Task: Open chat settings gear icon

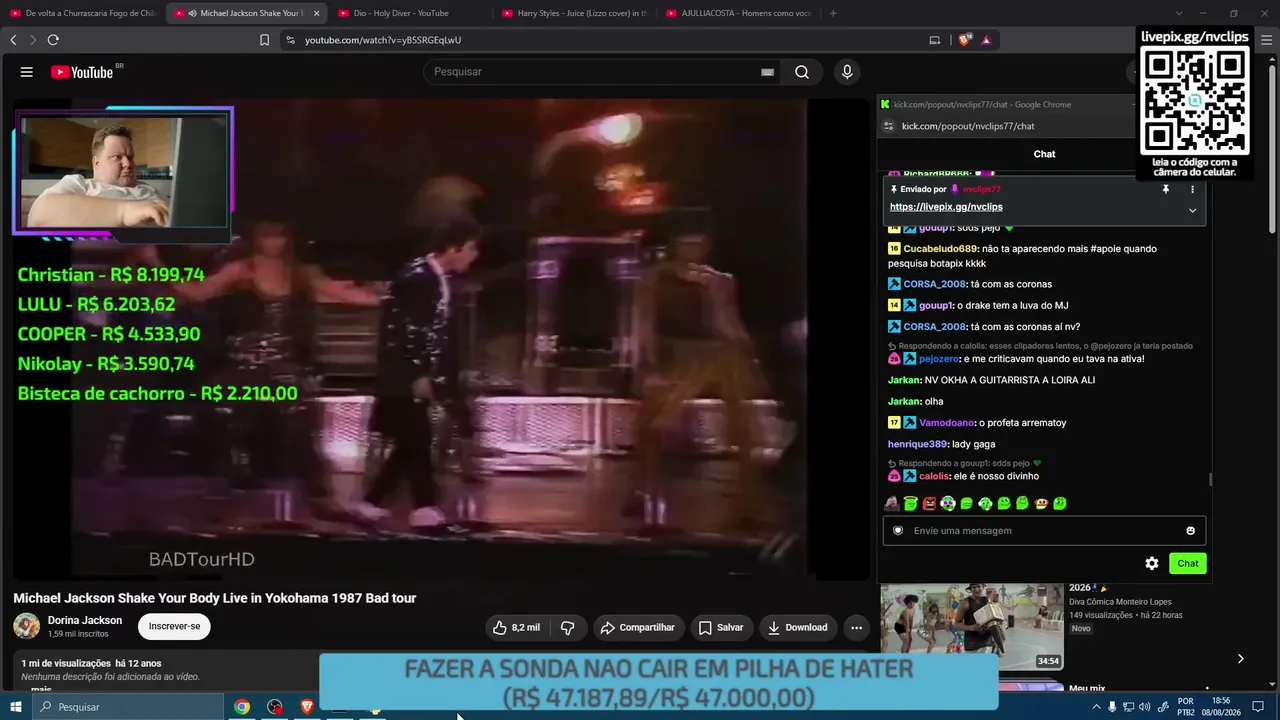Action: tap(1152, 564)
